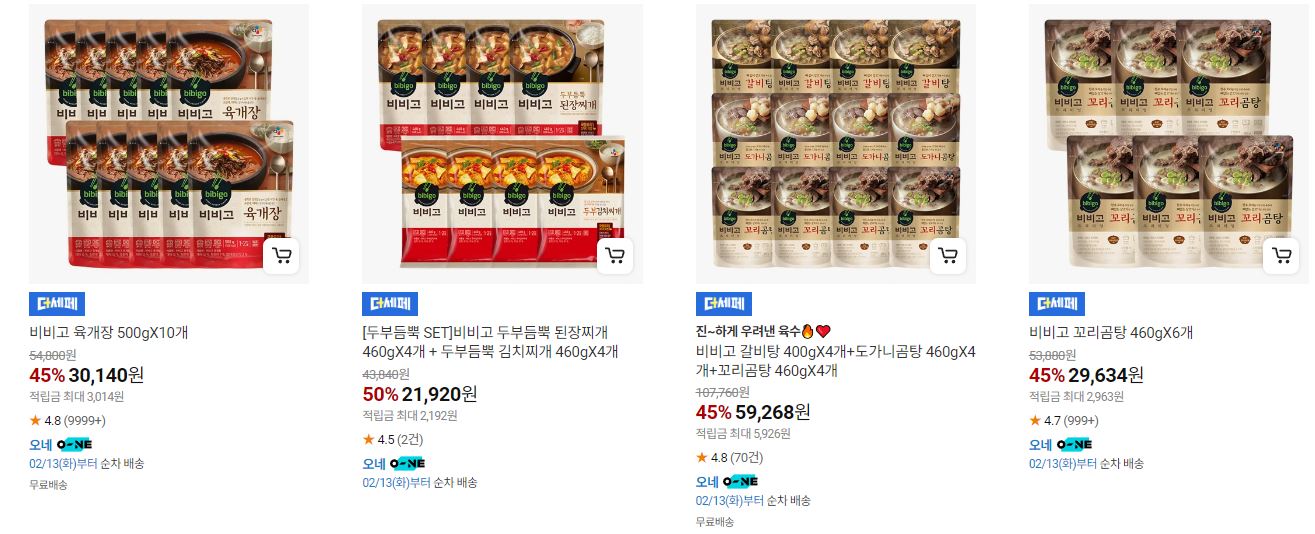Open the Yukgaejang product image
Image resolution: width=1315 pixels, height=534 pixels.
pyautogui.click(x=169, y=144)
